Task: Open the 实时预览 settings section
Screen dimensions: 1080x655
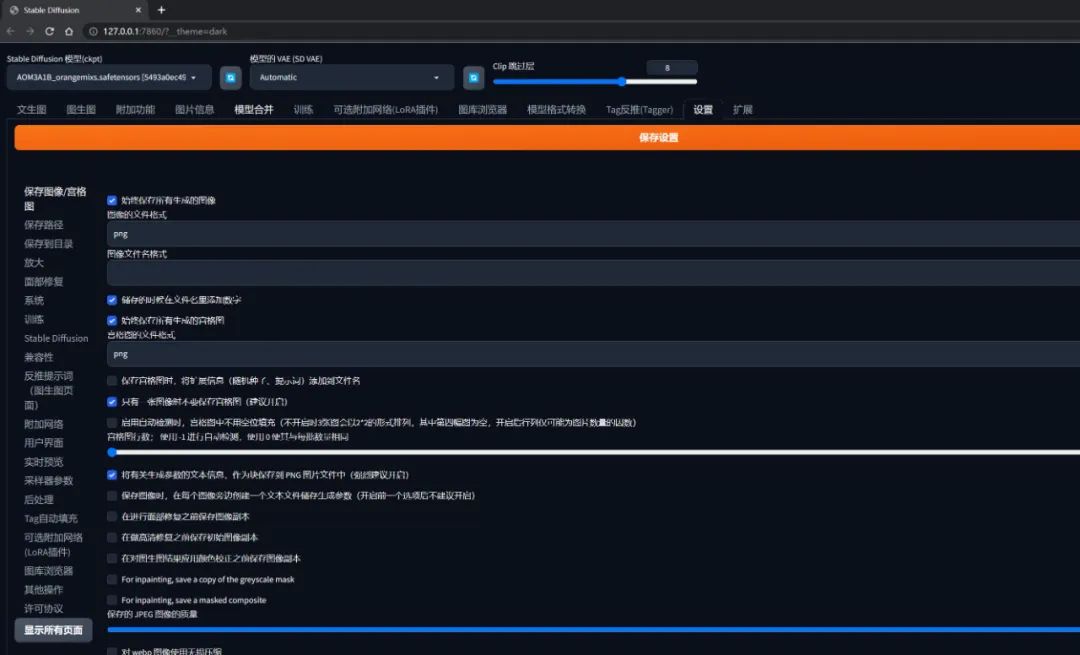Action: click(x=43, y=462)
